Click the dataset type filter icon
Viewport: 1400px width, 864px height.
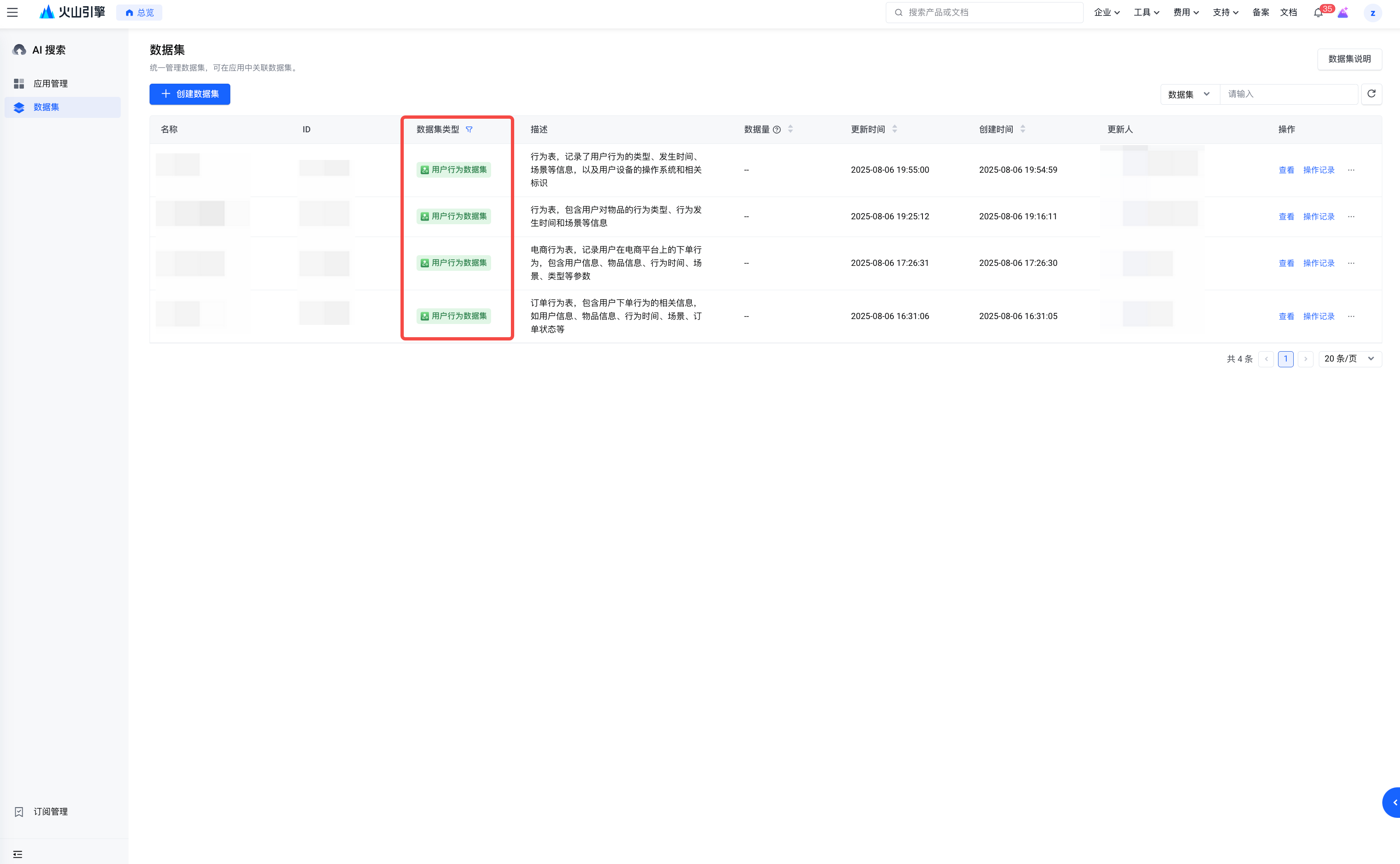[469, 130]
